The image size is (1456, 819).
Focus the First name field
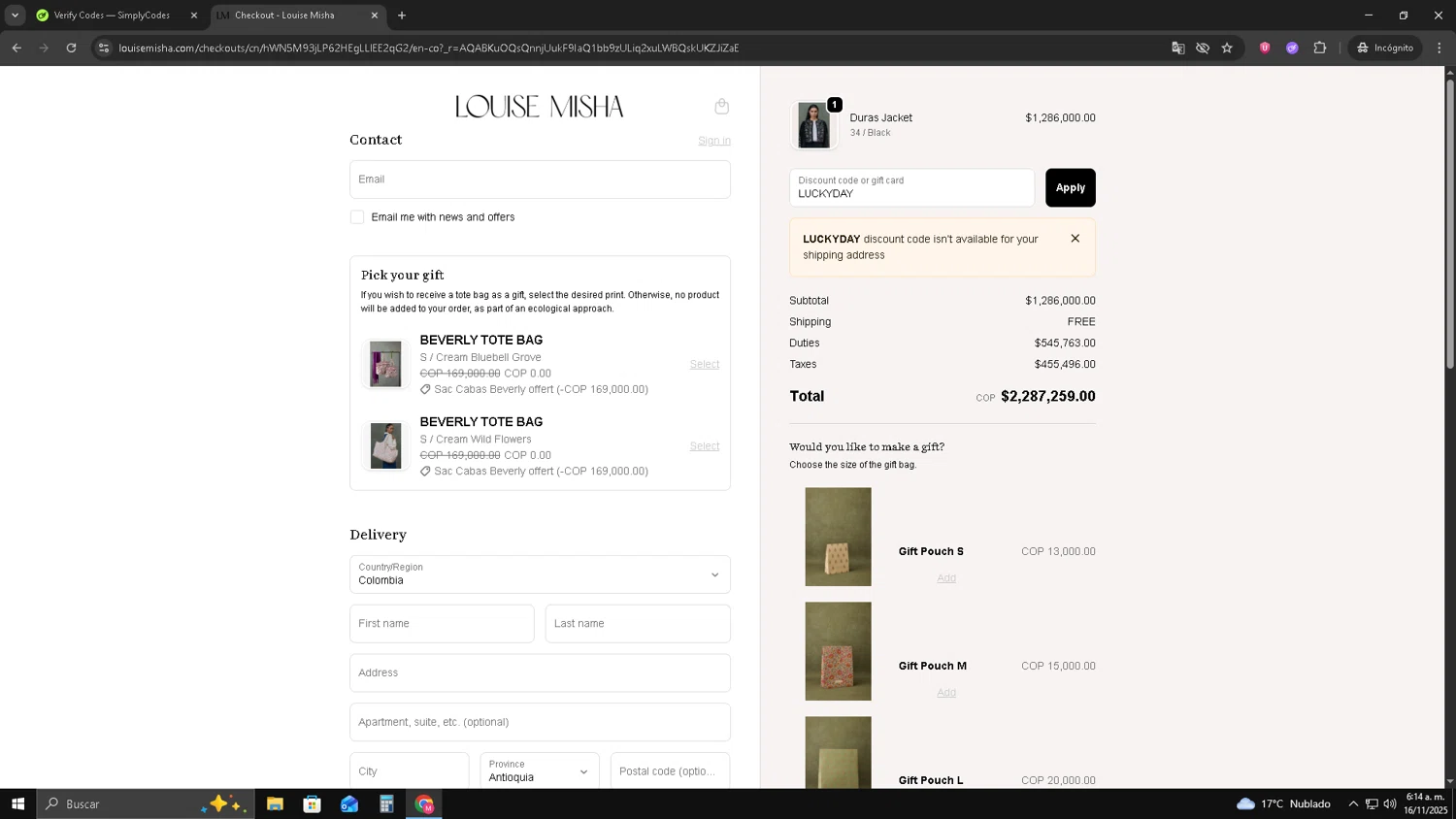442,624
